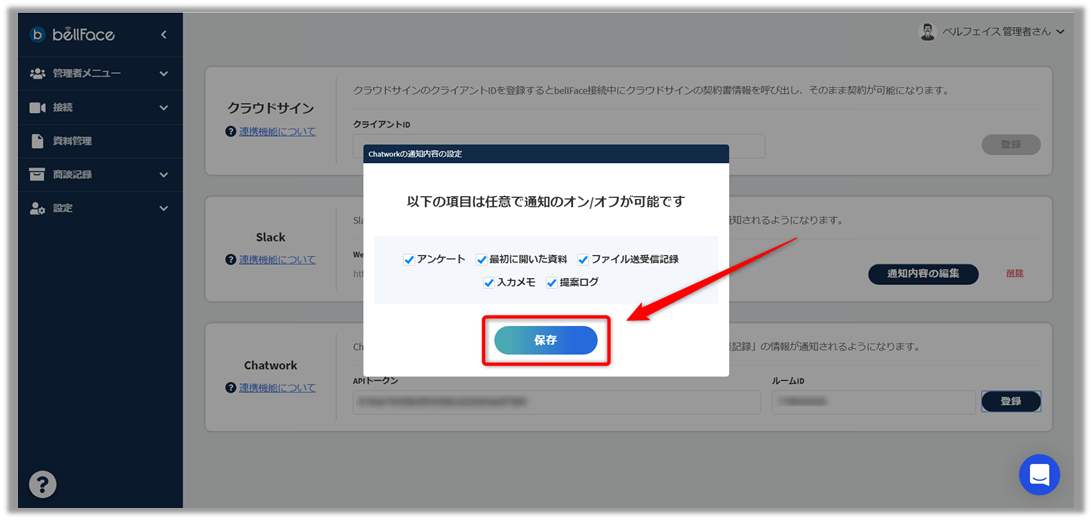Click the クラウドサイン help question icon
This screenshot has width=1092, height=520.
point(231,132)
